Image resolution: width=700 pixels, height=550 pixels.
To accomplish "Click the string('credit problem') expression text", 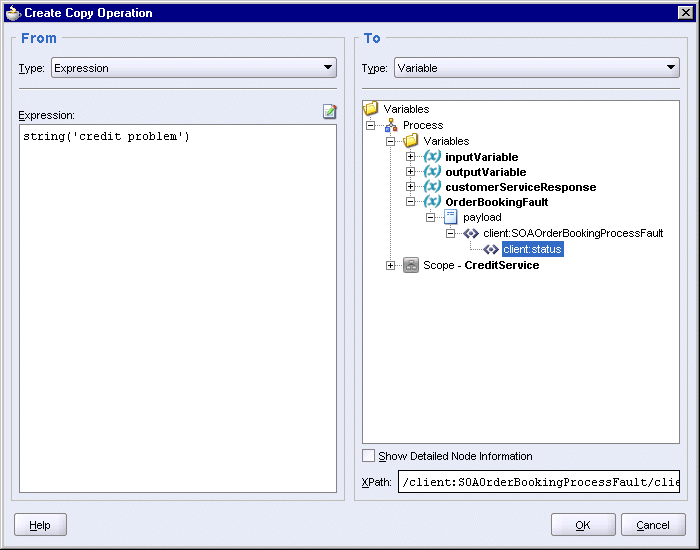I will 106,136.
